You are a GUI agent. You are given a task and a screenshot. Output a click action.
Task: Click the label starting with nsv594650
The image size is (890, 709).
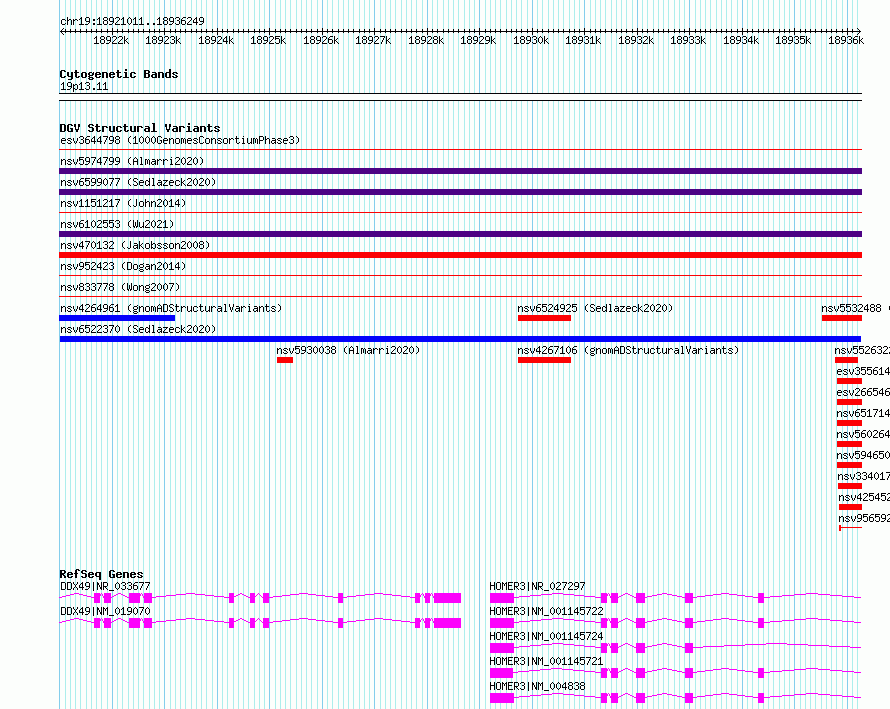(863, 455)
